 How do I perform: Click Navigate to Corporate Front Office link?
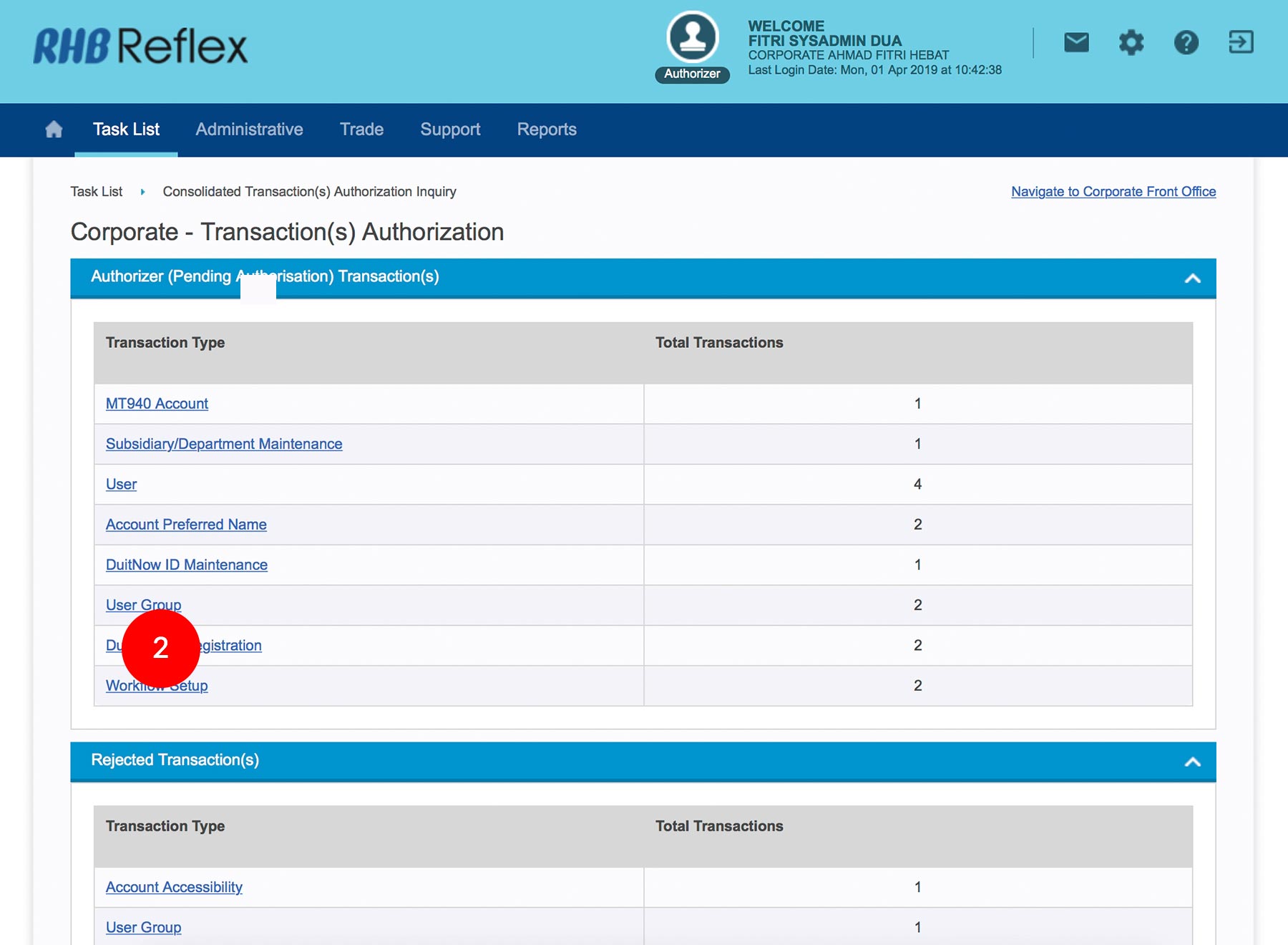point(1113,192)
